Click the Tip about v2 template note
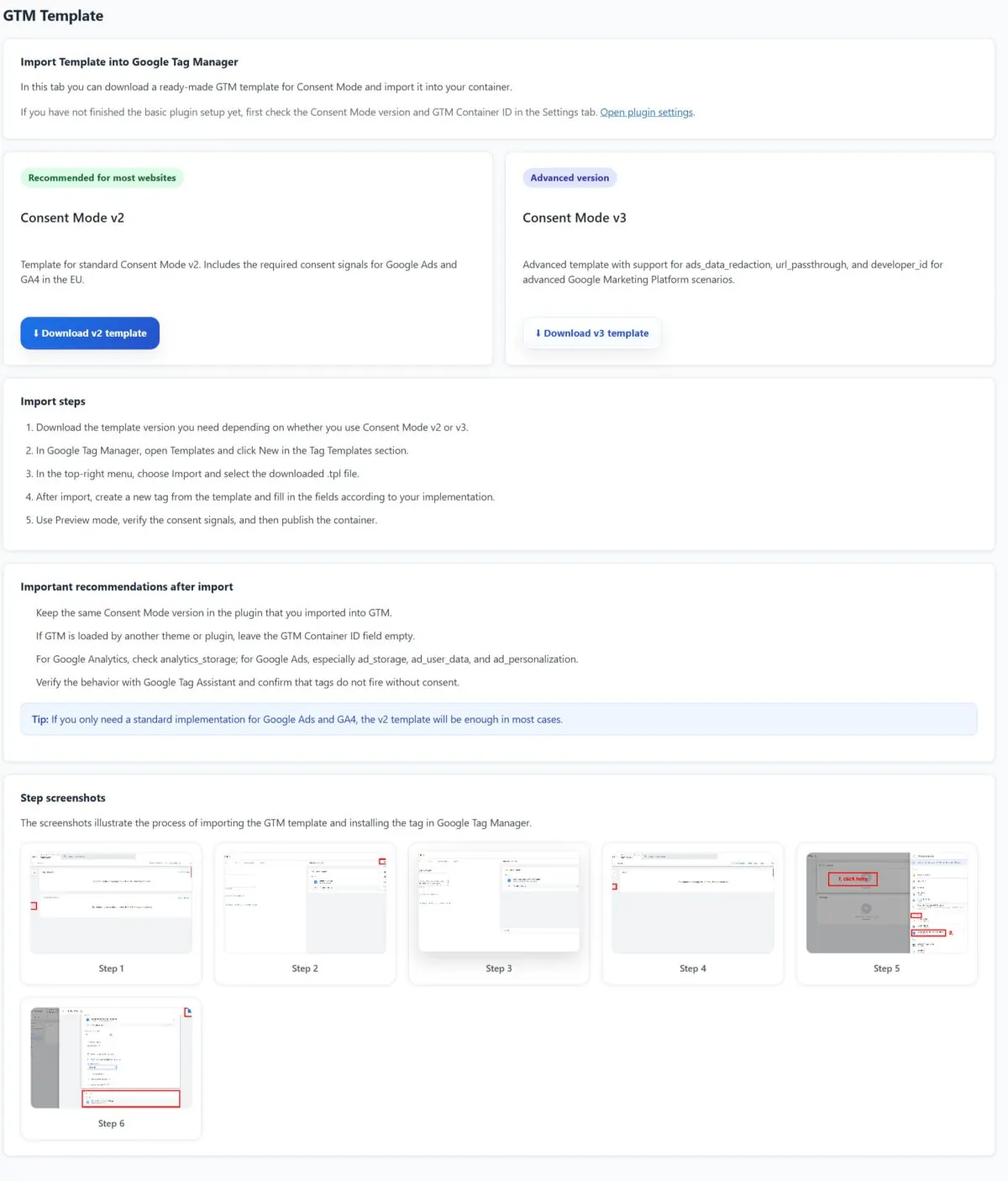 point(499,720)
